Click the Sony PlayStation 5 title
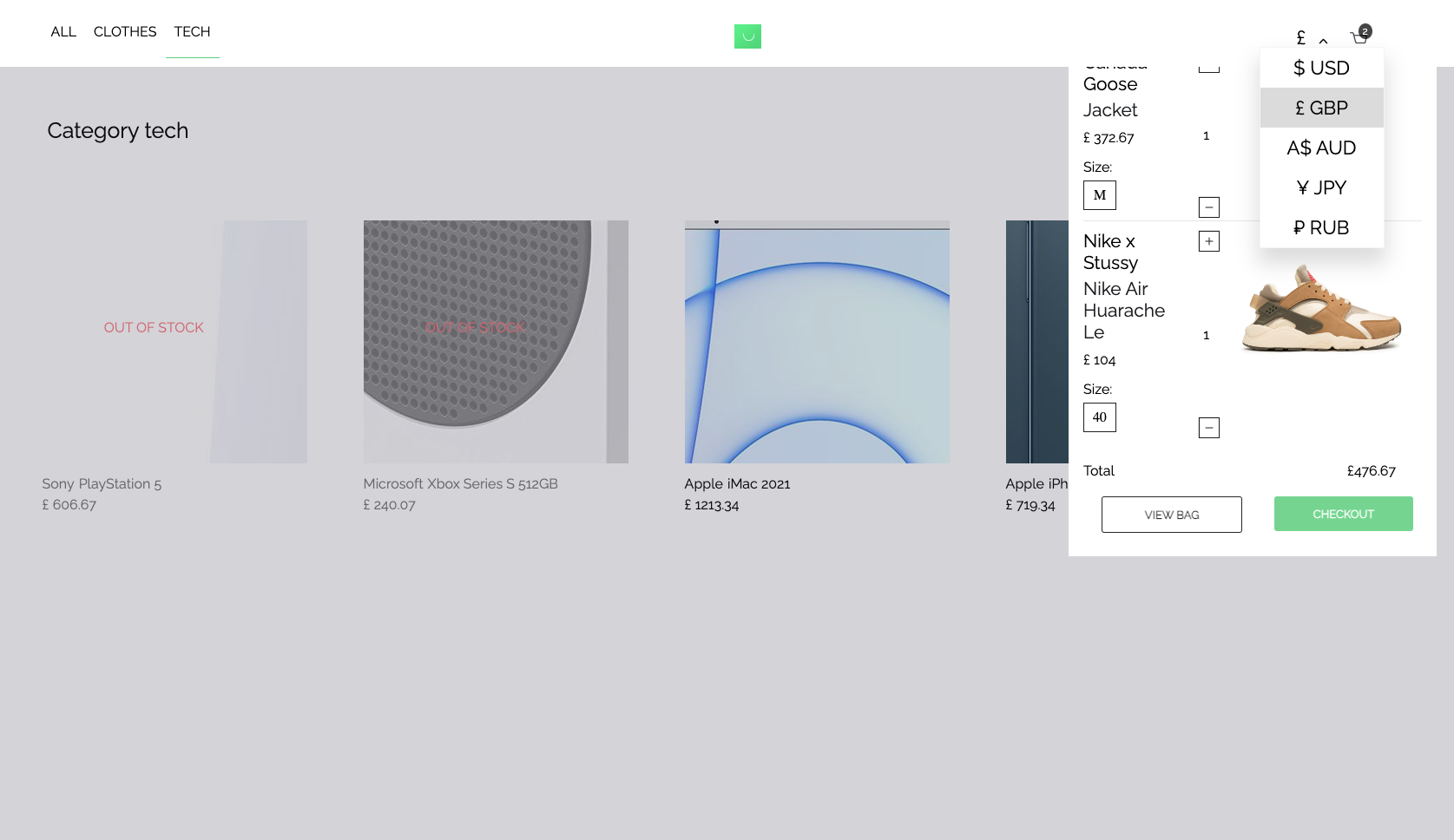Screen dimensions: 1454x840 point(102,484)
